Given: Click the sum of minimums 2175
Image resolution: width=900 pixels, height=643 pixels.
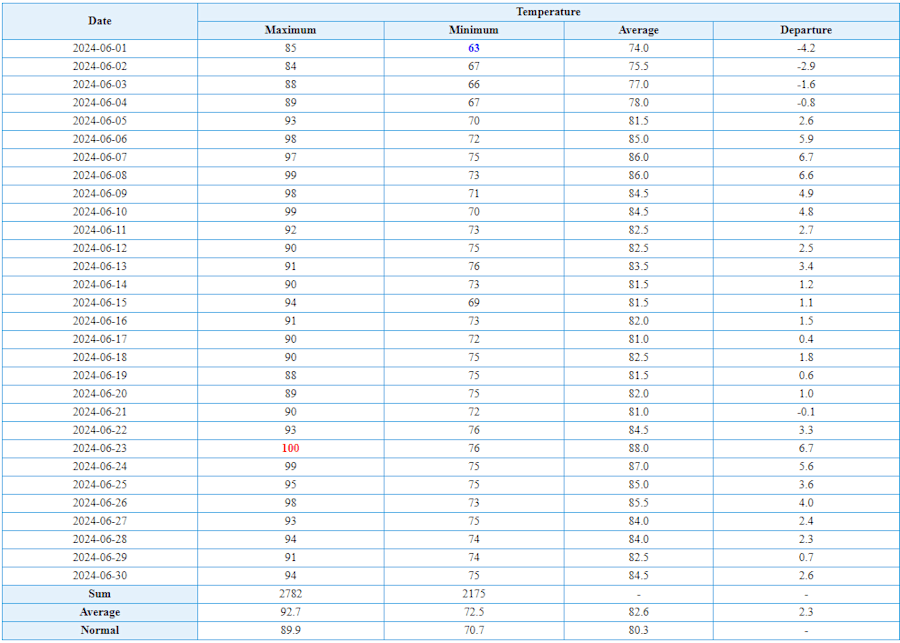Looking at the screenshot, I should pos(474,594).
